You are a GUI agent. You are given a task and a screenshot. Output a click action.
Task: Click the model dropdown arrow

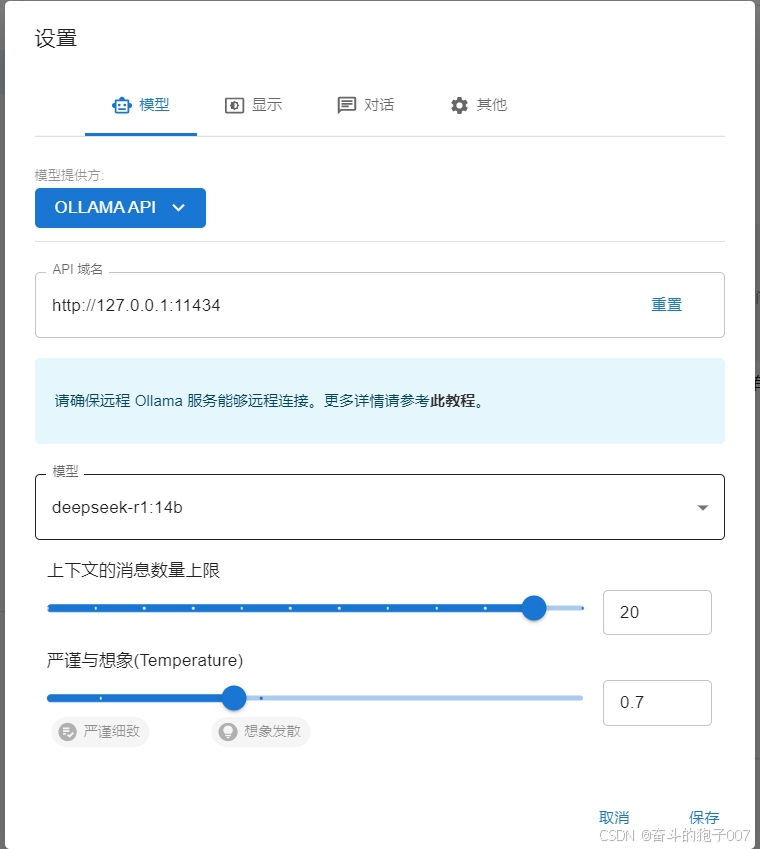coord(703,507)
